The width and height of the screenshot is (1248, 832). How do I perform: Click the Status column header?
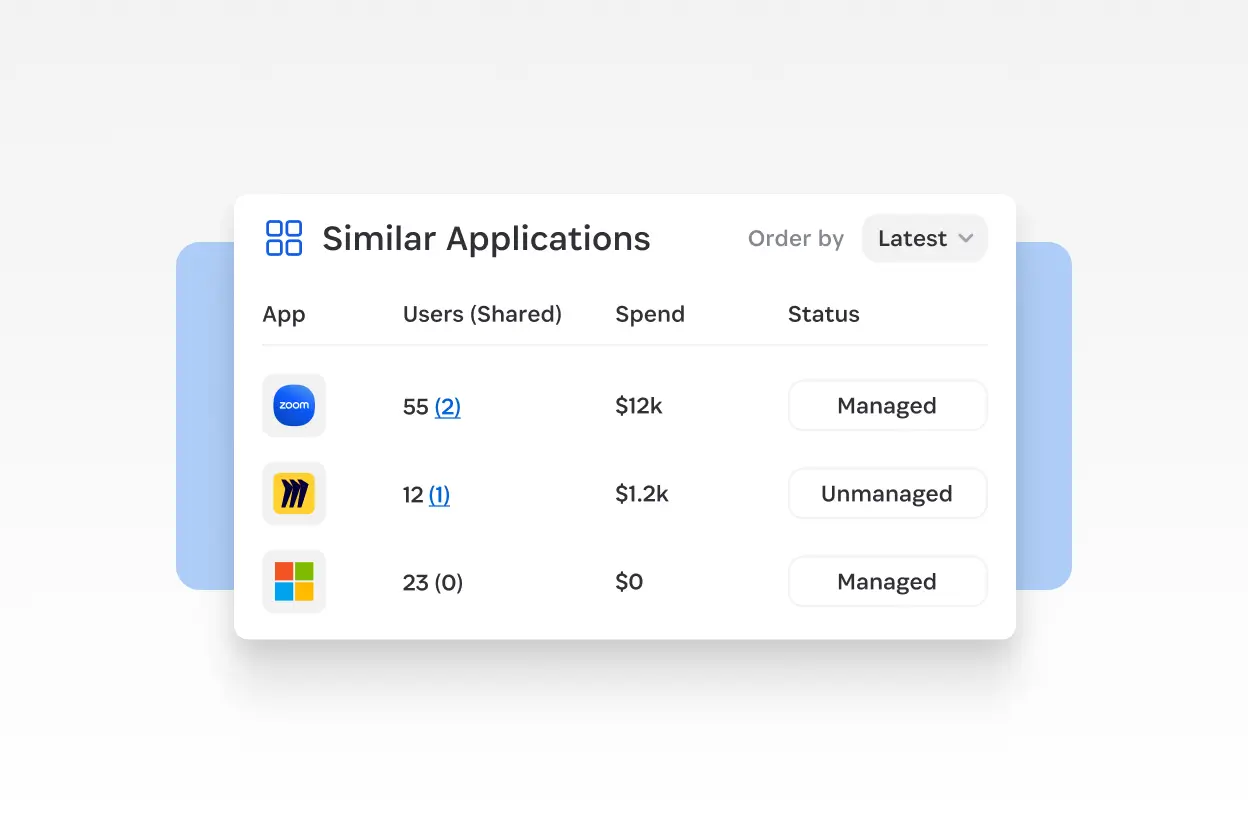tap(823, 314)
